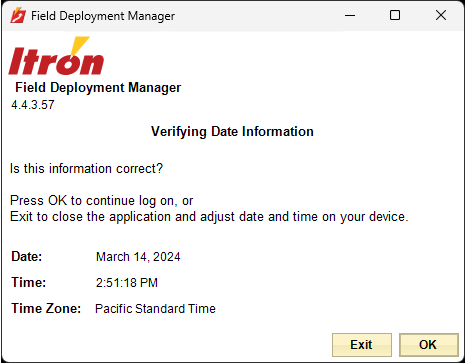Click Exit to close the application

[x=362, y=345]
